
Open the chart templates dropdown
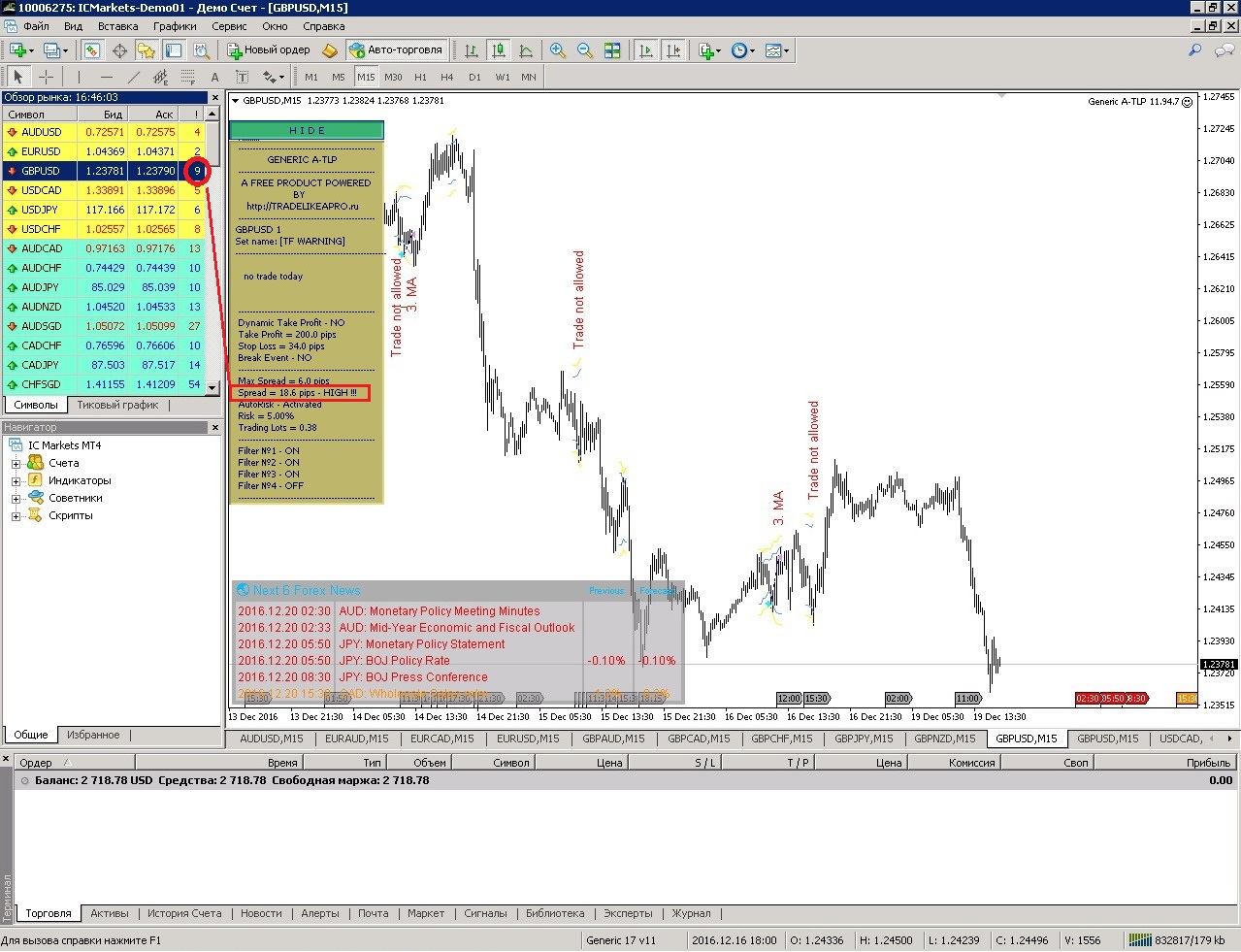(x=776, y=50)
